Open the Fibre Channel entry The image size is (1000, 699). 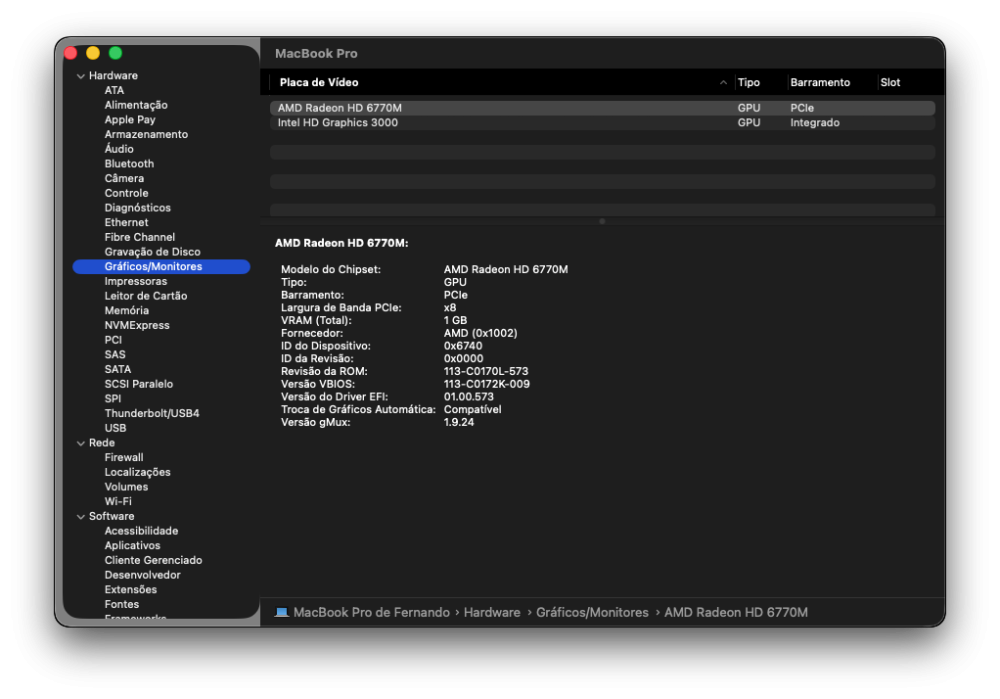[140, 237]
